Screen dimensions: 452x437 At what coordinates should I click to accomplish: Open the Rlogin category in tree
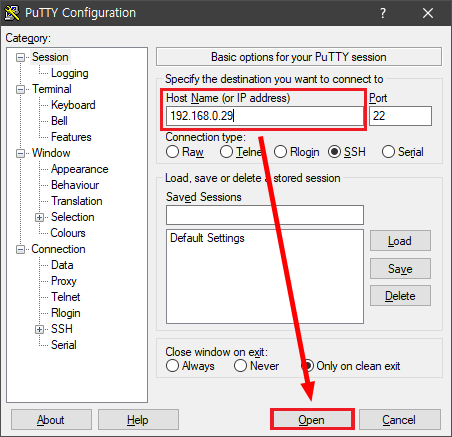[66, 313]
